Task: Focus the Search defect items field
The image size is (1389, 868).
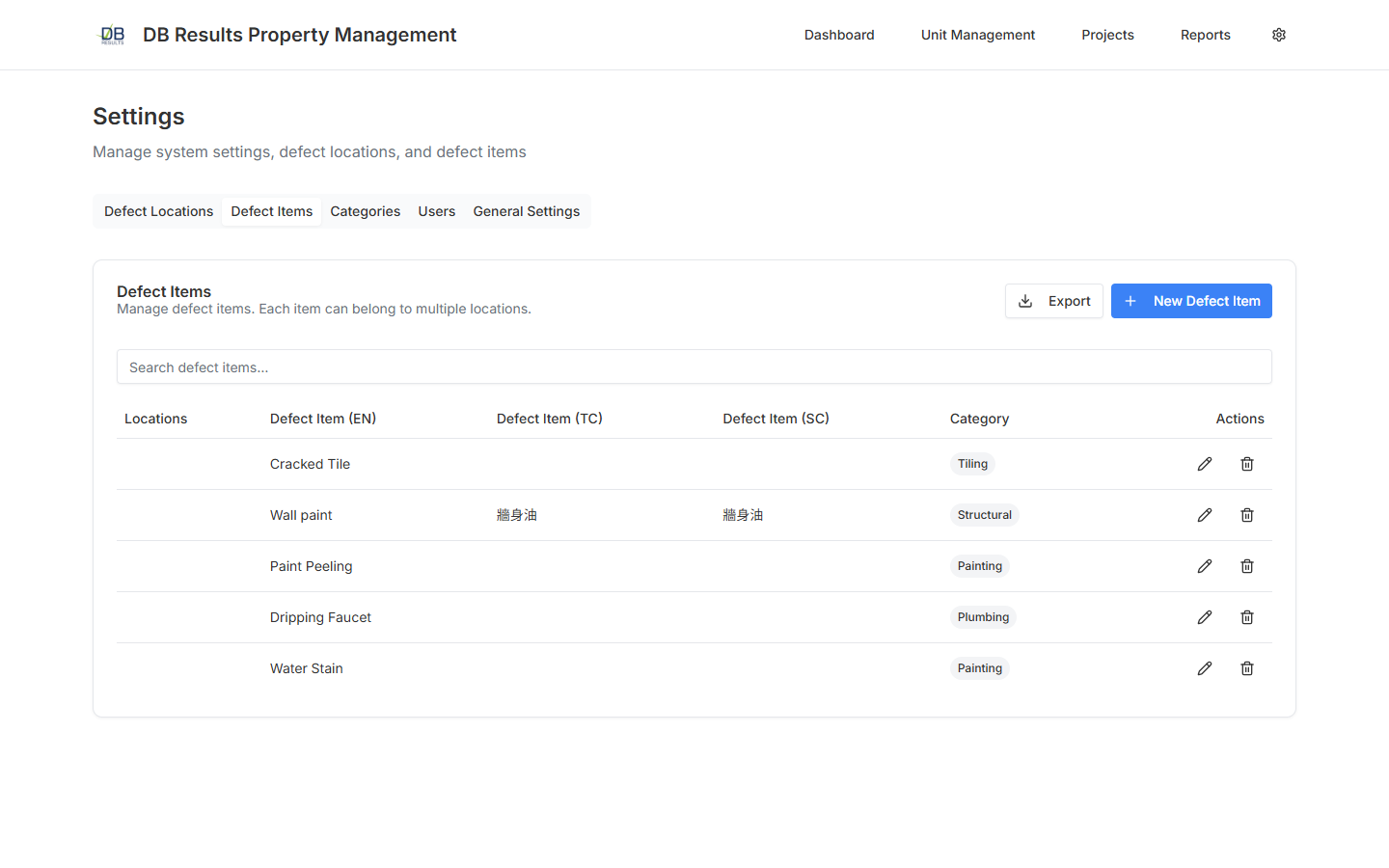Action: click(x=694, y=366)
